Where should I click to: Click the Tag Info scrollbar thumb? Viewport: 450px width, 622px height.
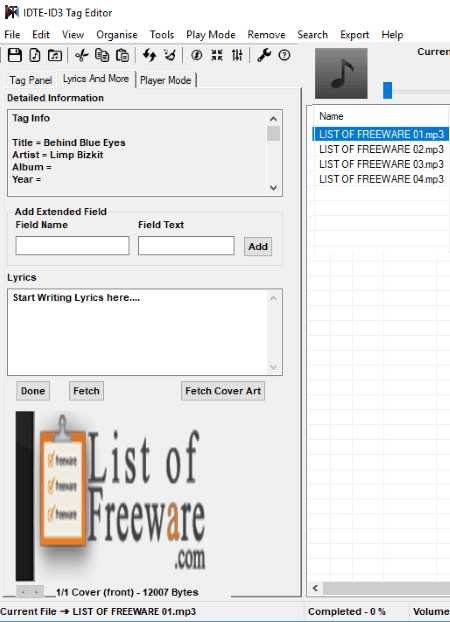point(273,133)
